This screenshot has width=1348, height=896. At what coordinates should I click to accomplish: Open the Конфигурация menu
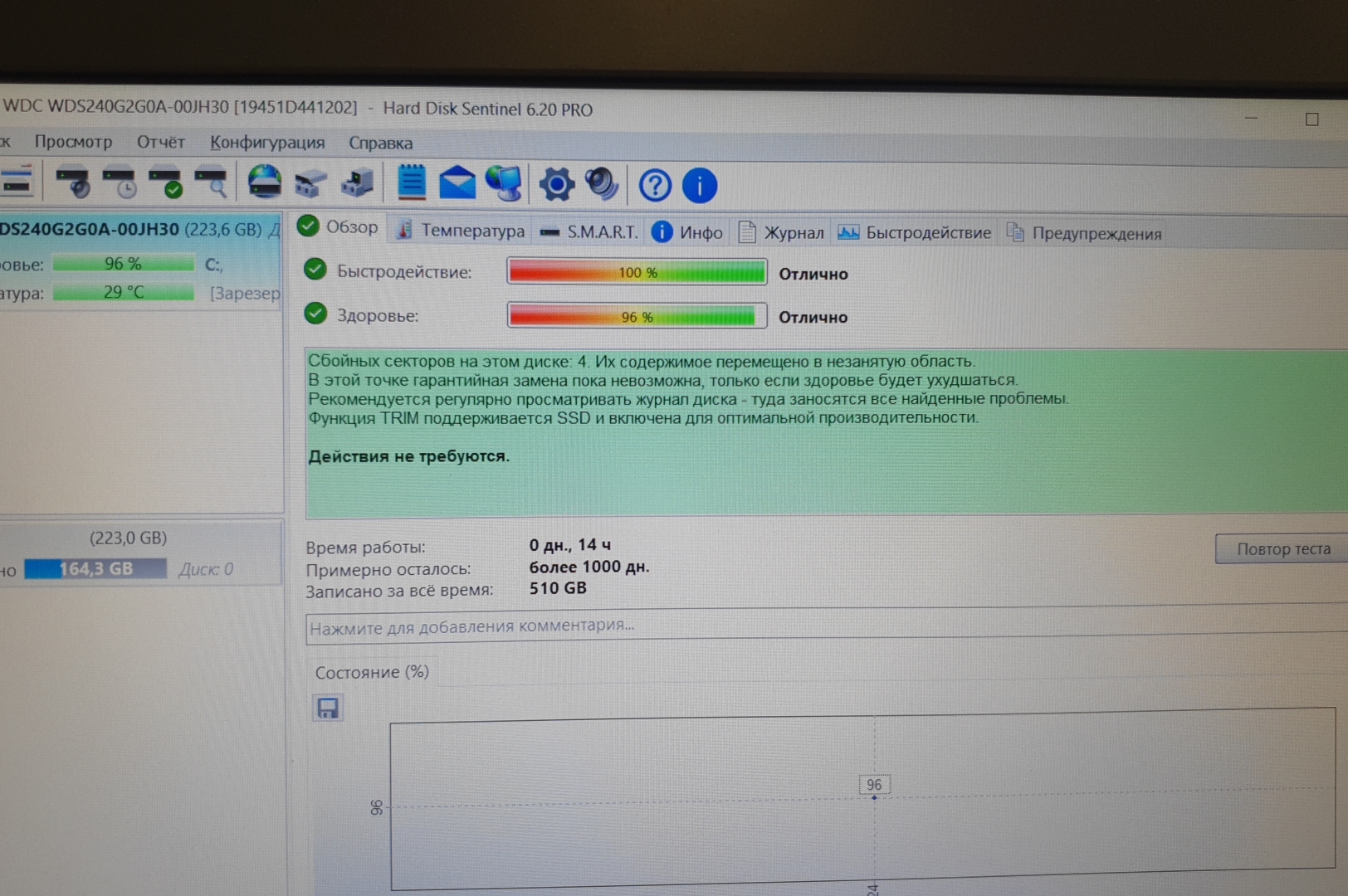point(266,143)
